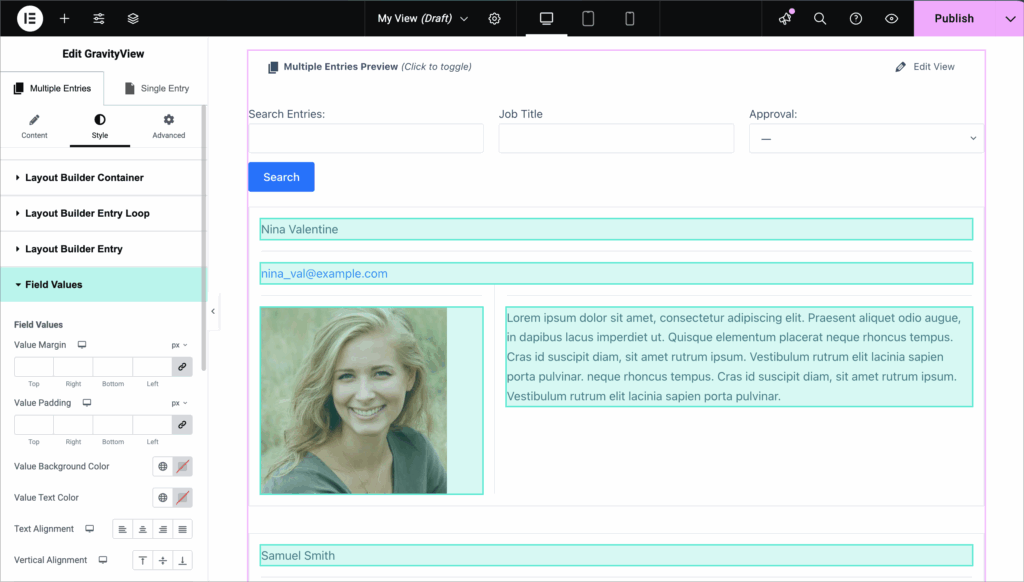1024x582 pixels.
Task: Open the Approval dropdown
Action: [866, 138]
